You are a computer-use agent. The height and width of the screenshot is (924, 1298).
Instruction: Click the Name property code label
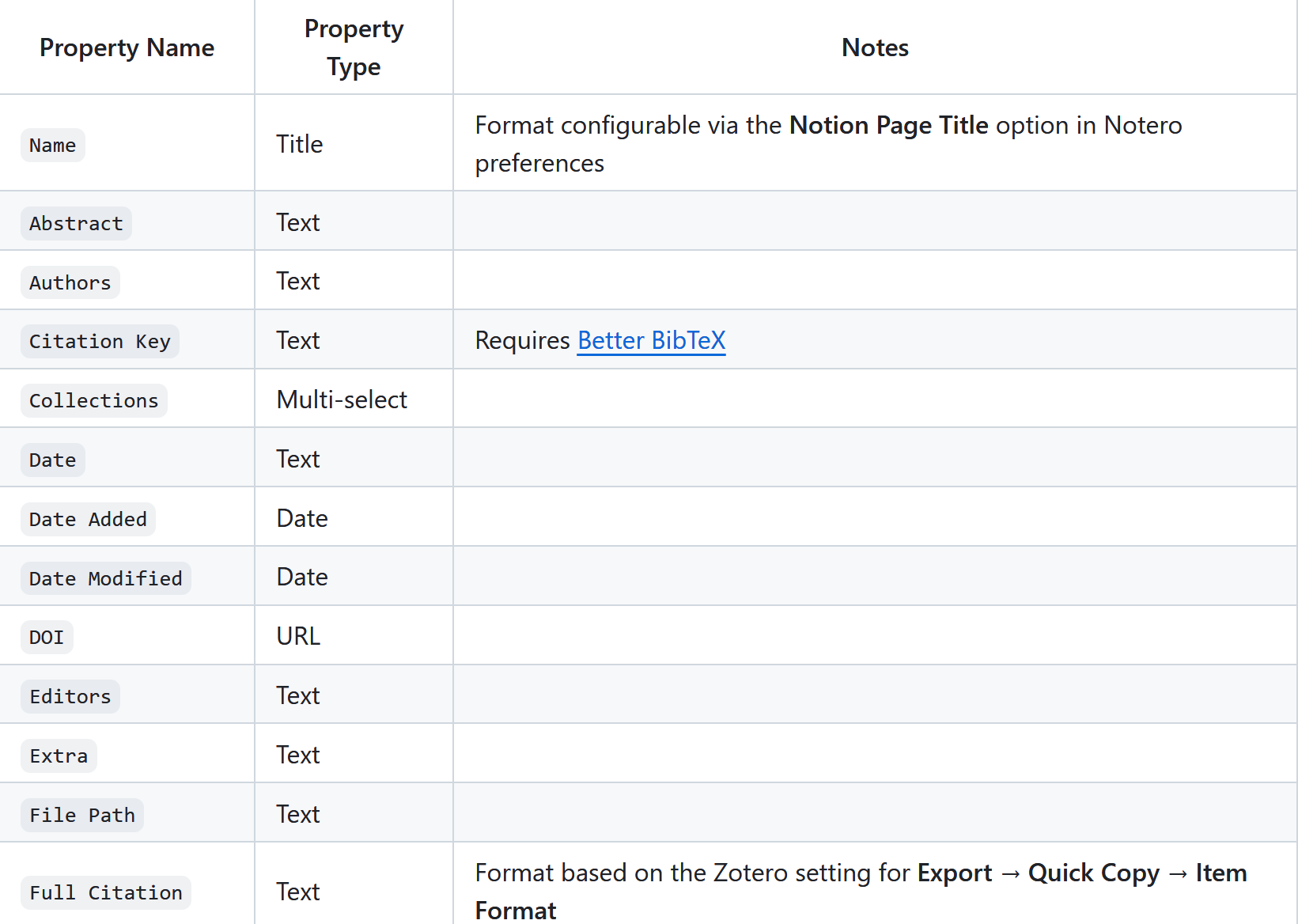(53, 146)
